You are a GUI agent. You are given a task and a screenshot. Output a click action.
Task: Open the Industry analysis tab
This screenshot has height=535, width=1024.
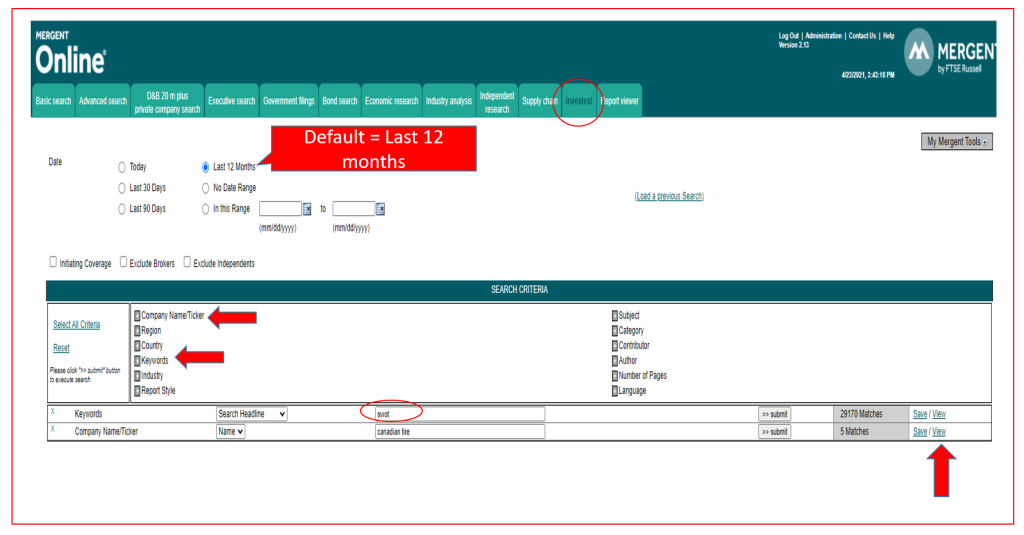[449, 101]
